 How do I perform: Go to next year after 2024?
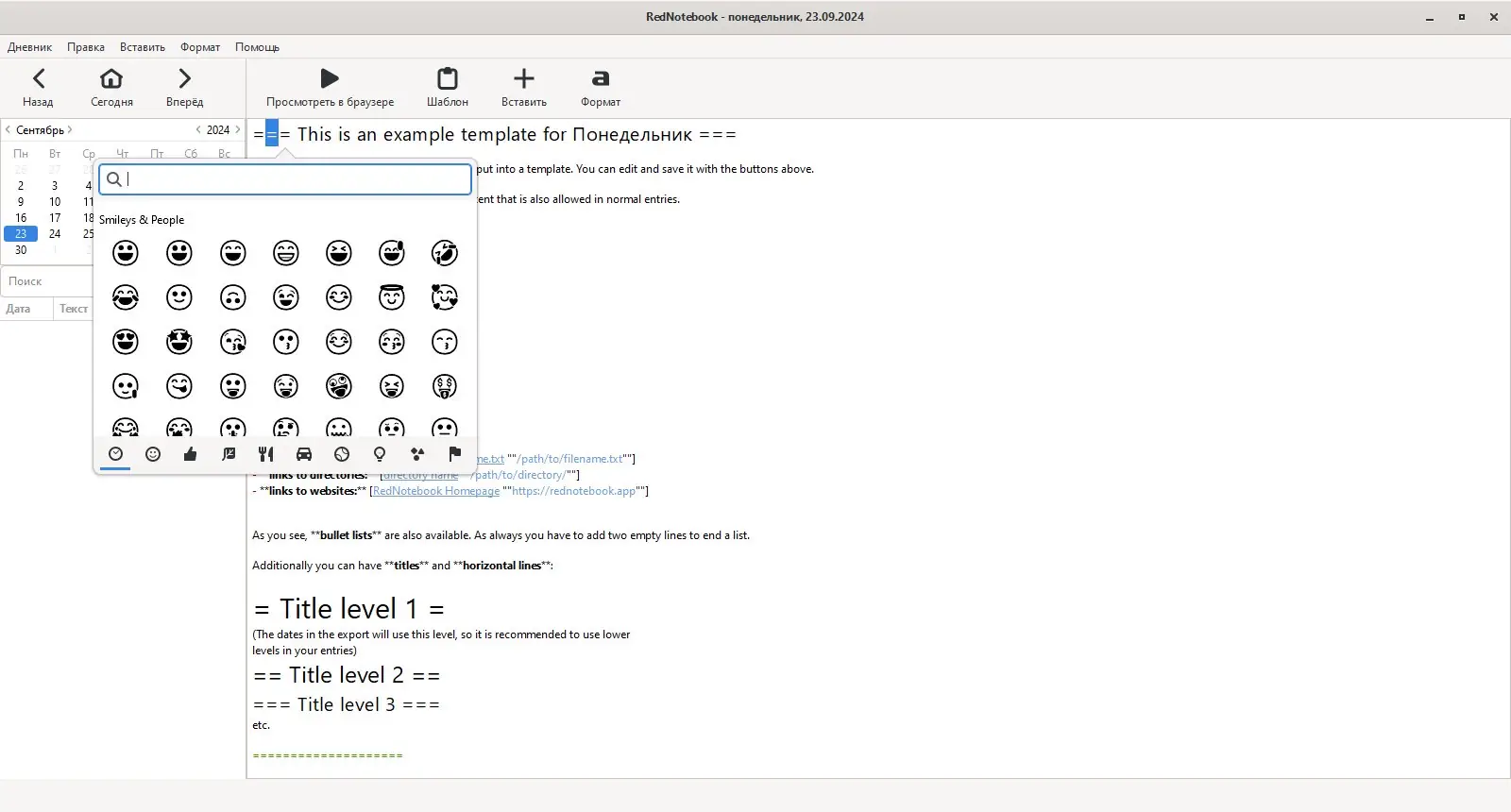tap(237, 129)
